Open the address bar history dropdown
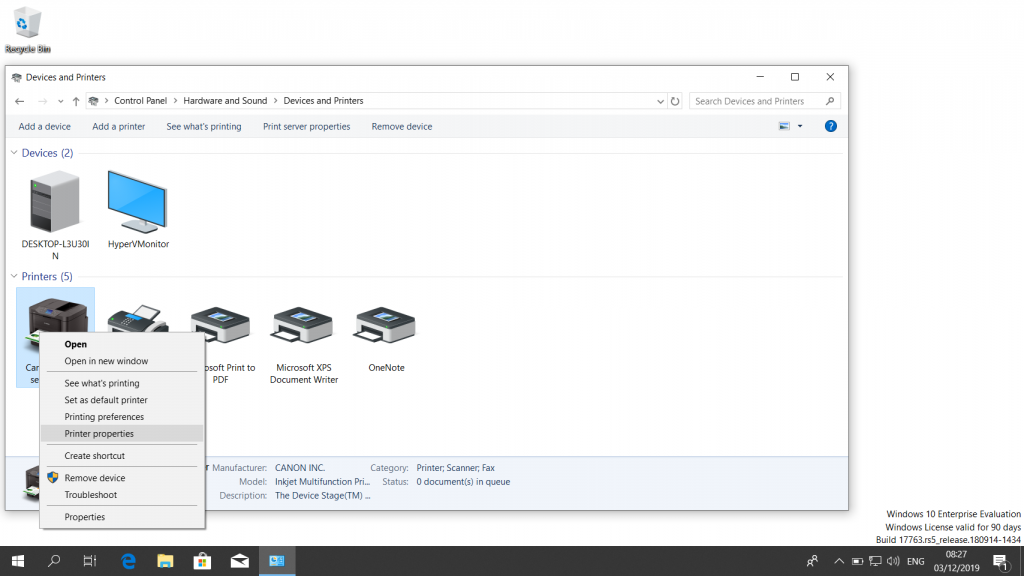The image size is (1024, 576). pyautogui.click(x=660, y=101)
